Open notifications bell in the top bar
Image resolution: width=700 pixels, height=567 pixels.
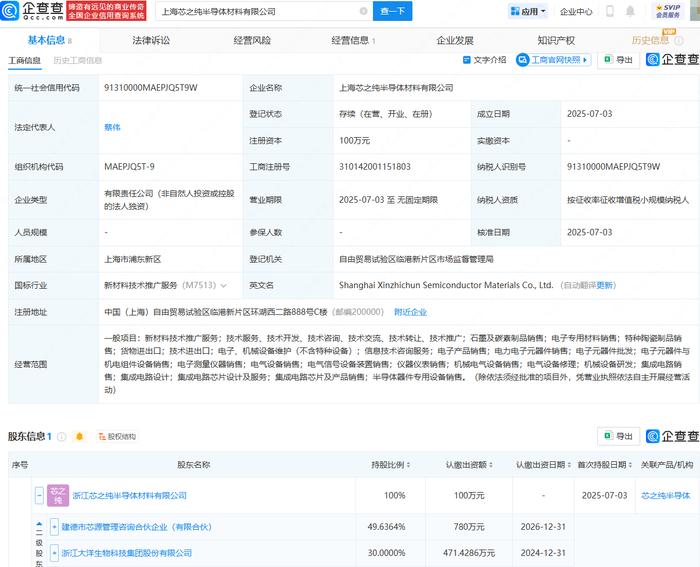tap(630, 11)
